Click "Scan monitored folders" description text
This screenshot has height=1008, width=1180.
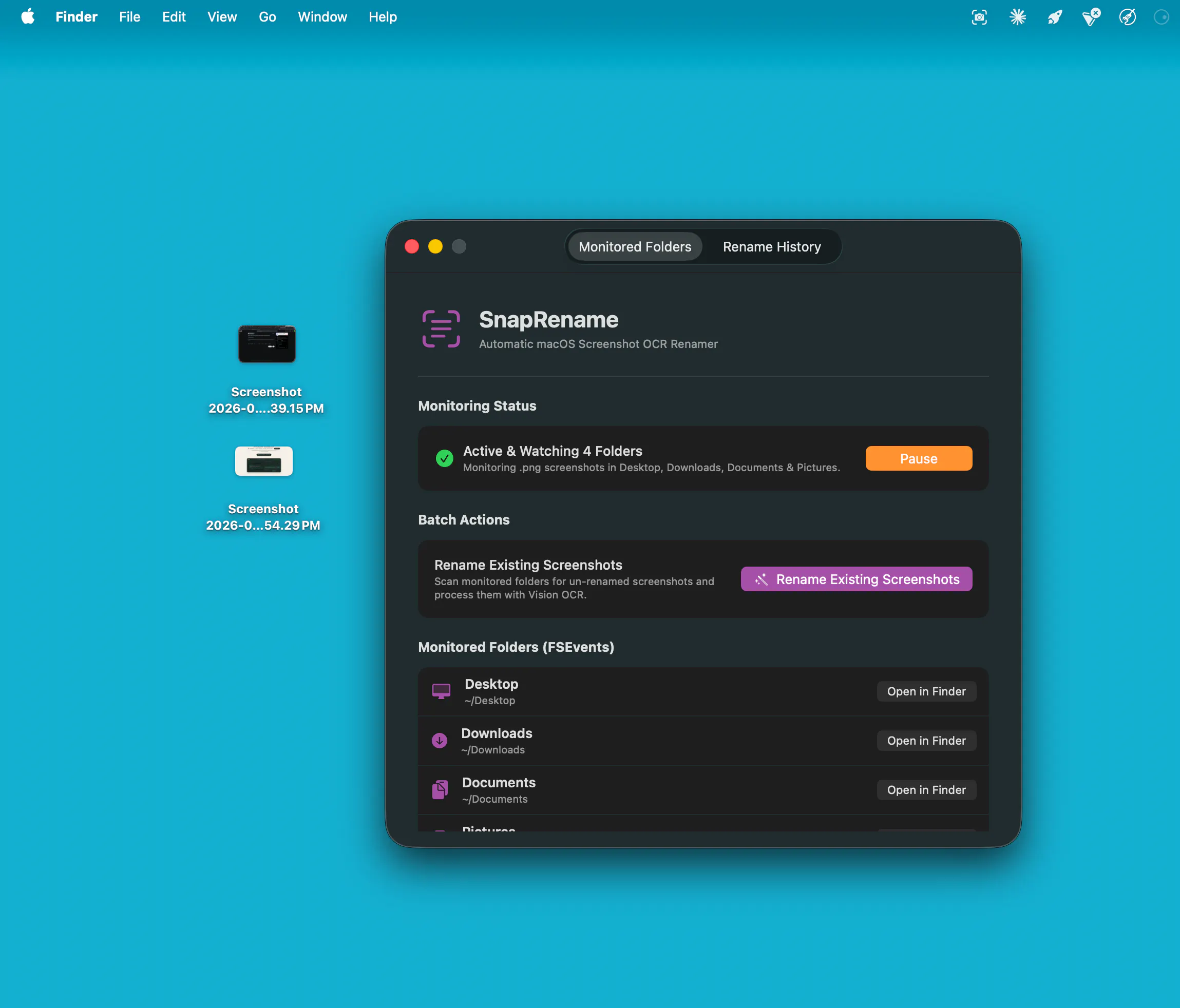tap(574, 588)
